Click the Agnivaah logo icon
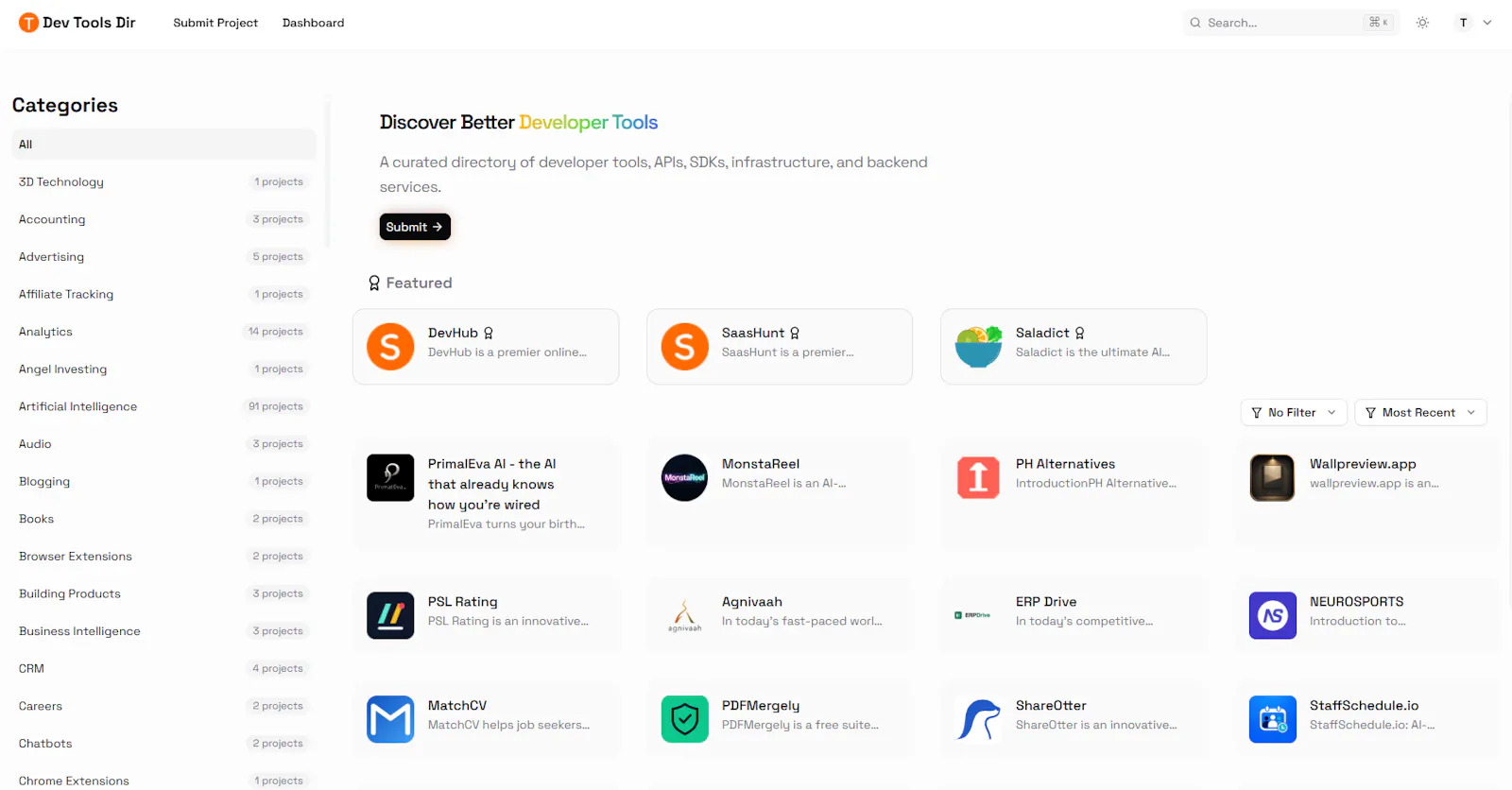1512x790 pixels. click(685, 615)
